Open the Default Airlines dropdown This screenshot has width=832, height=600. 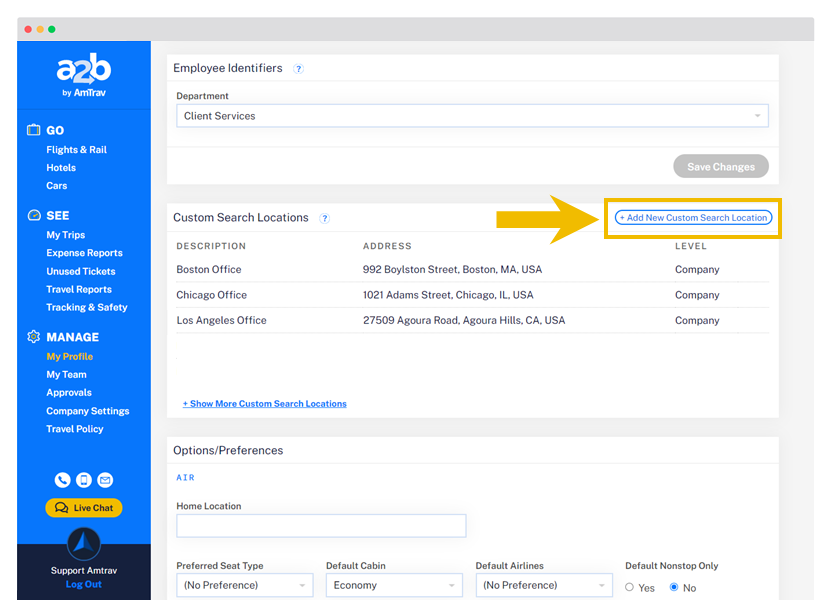pyautogui.click(x=543, y=585)
